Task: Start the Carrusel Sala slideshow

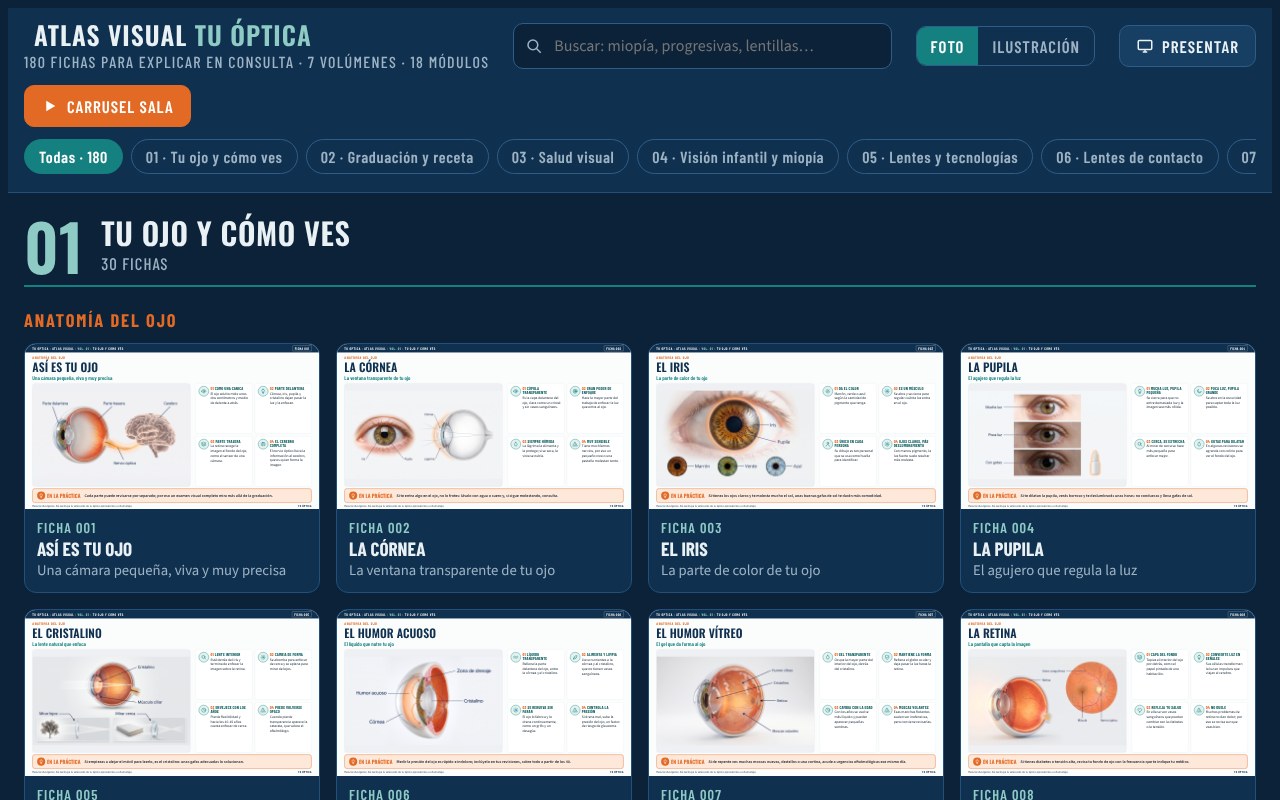Action: pos(107,106)
